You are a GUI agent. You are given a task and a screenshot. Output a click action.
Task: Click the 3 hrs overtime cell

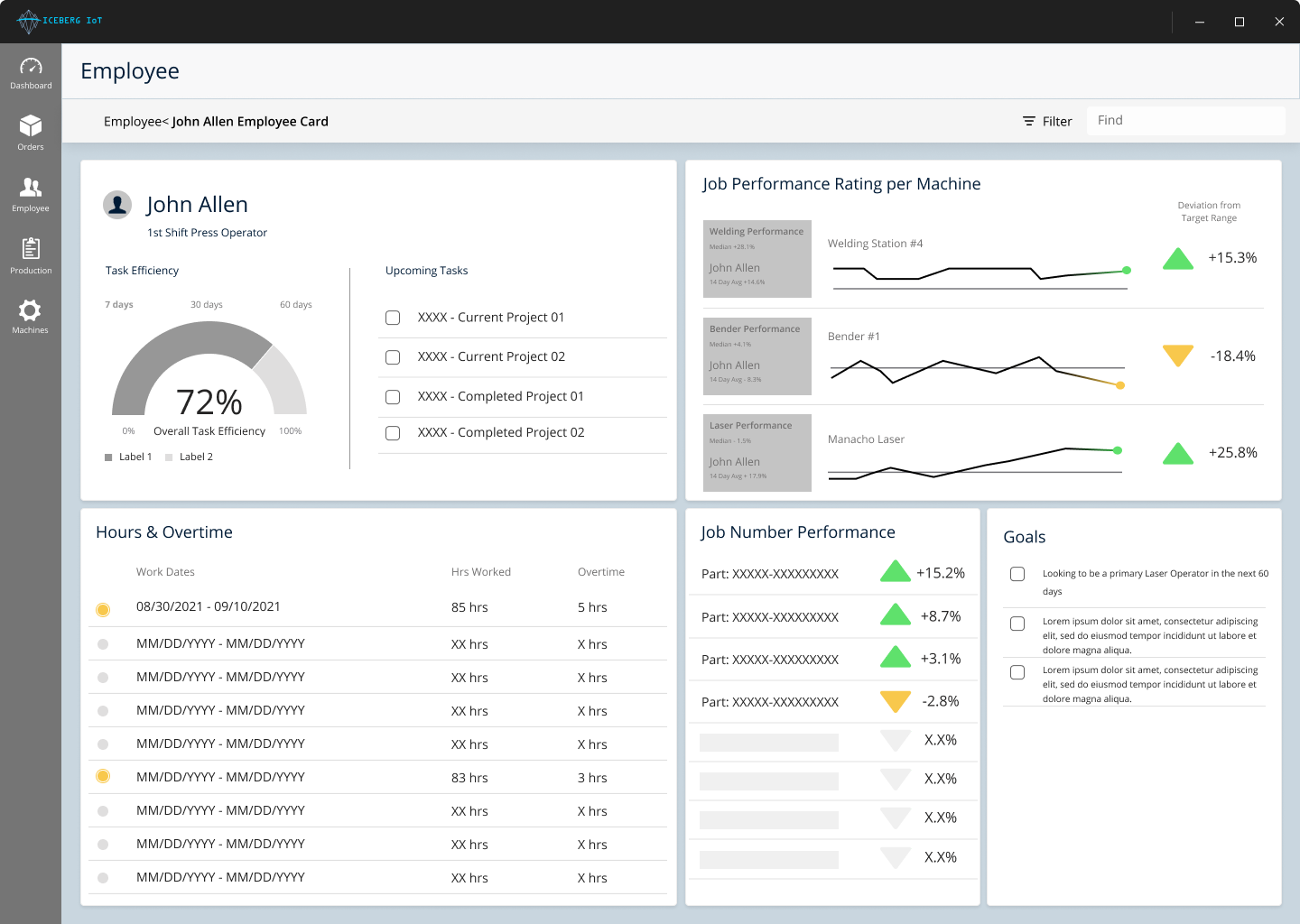(x=592, y=778)
